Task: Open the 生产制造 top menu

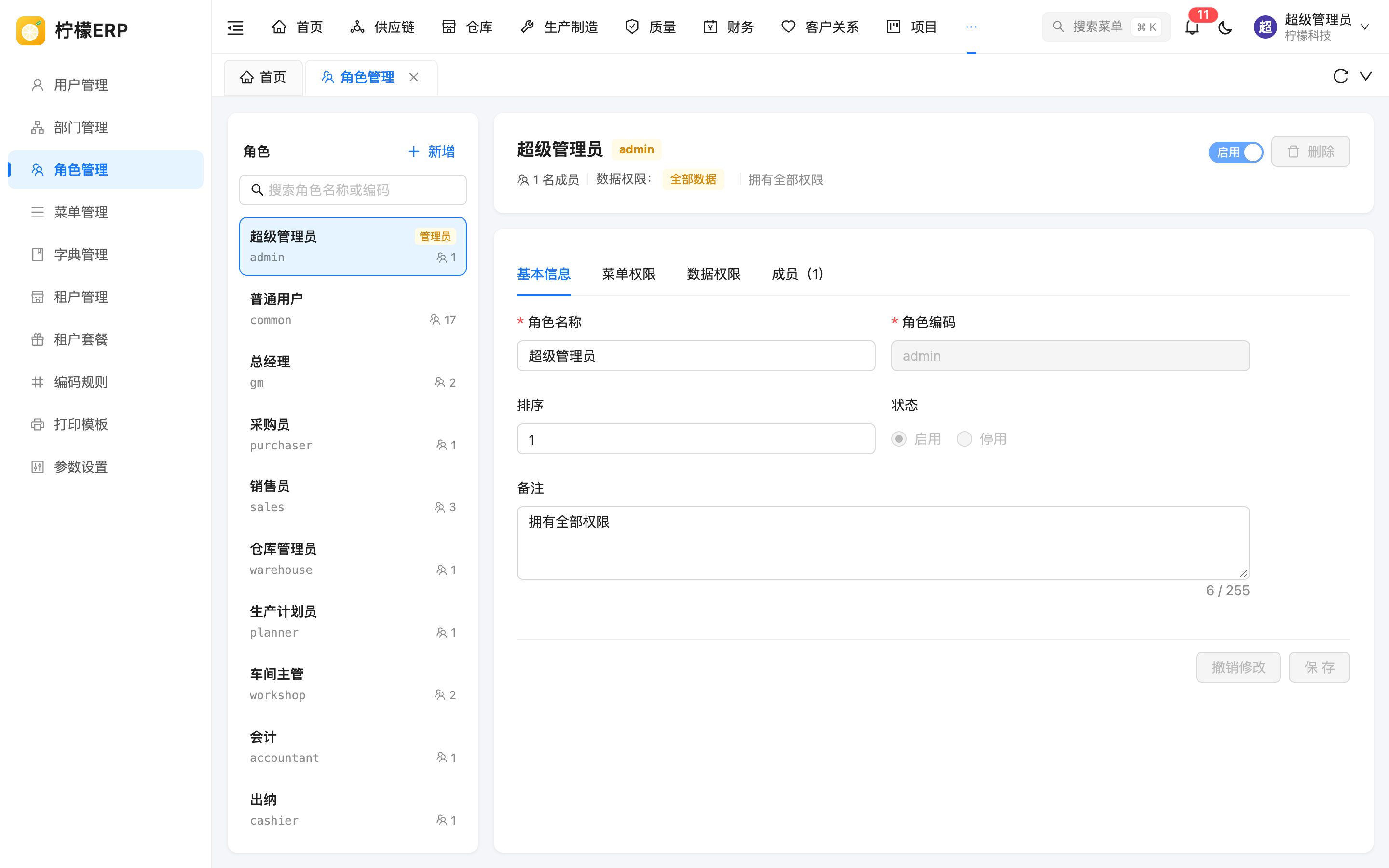Action: (558, 27)
